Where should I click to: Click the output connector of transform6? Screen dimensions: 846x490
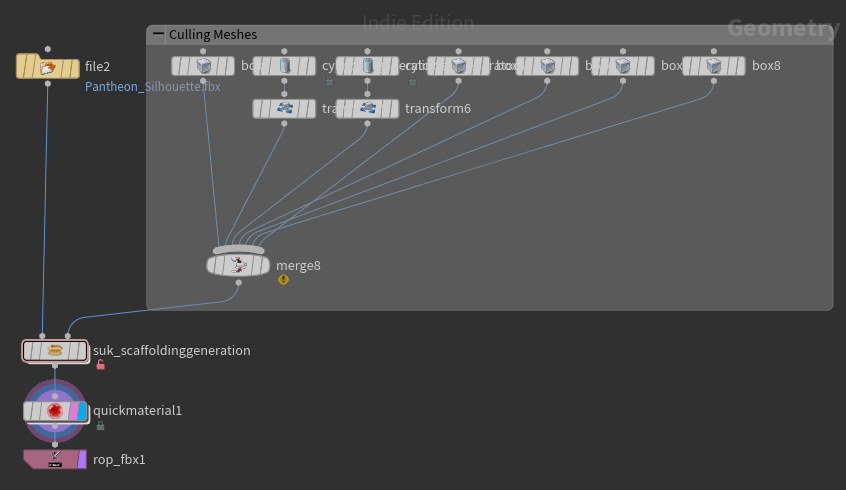367,124
